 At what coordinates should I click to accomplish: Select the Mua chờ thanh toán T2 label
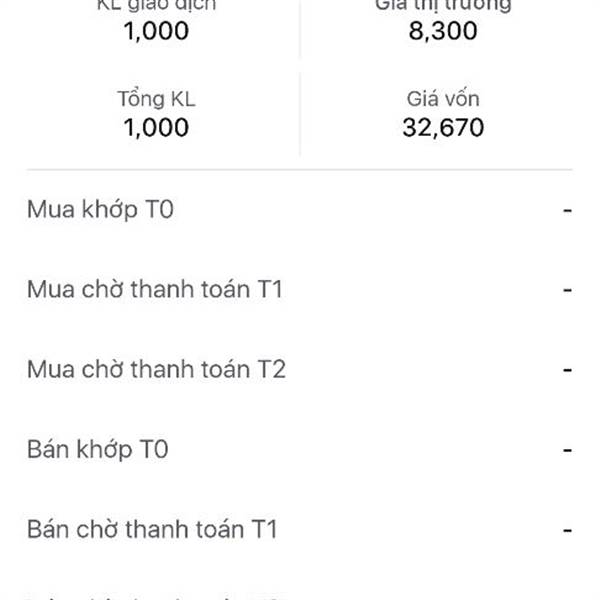point(156,369)
